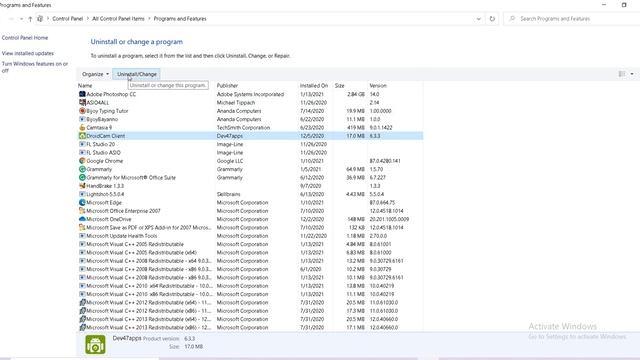Image resolution: width=640 pixels, height=360 pixels.
Task: Click the Bijoy Typing Tutor icon
Action: 82,111
